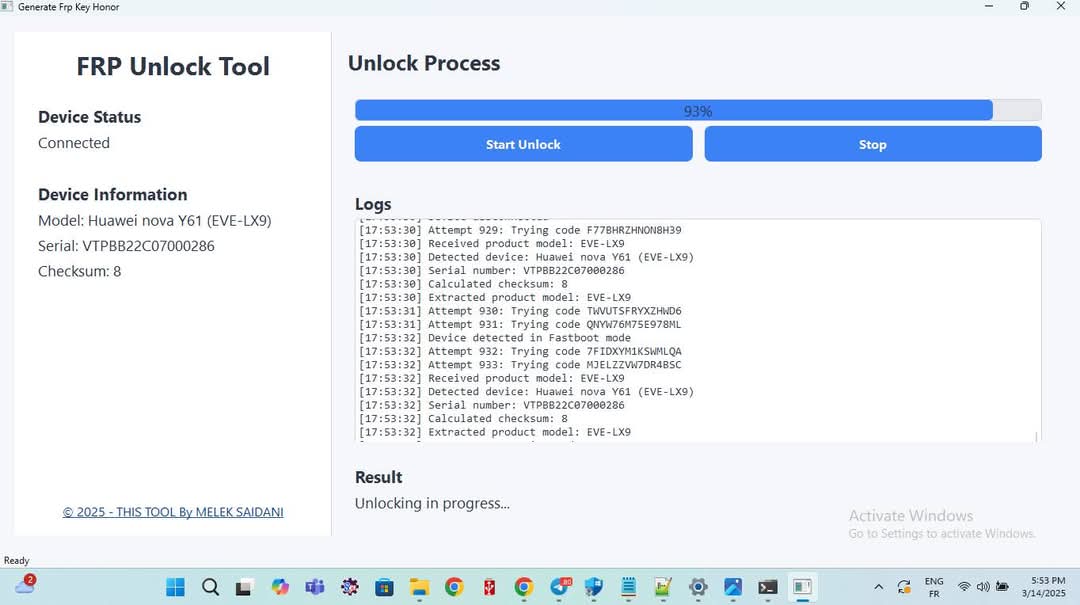
Task: Open Microsoft Teams taskbar icon
Action: [314, 587]
